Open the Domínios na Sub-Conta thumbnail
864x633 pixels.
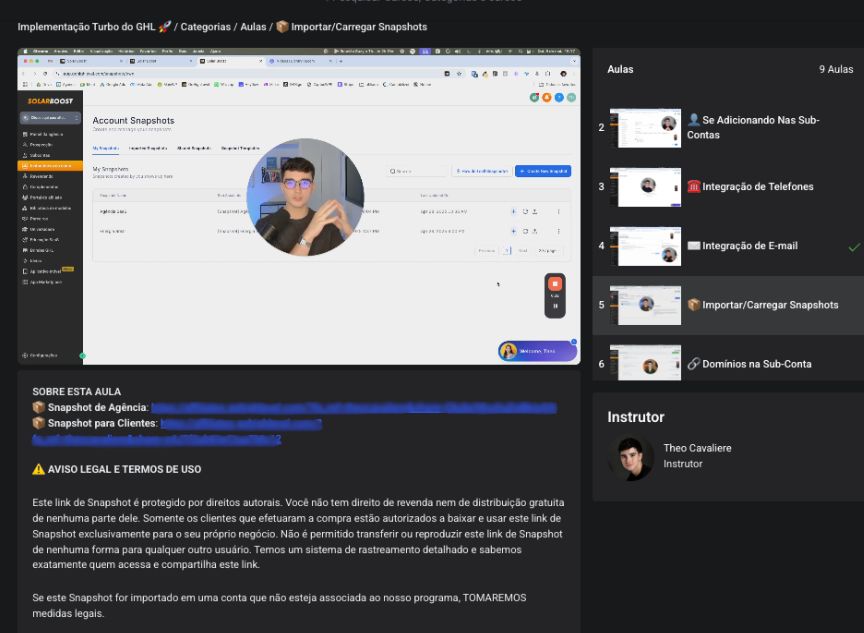(645, 363)
